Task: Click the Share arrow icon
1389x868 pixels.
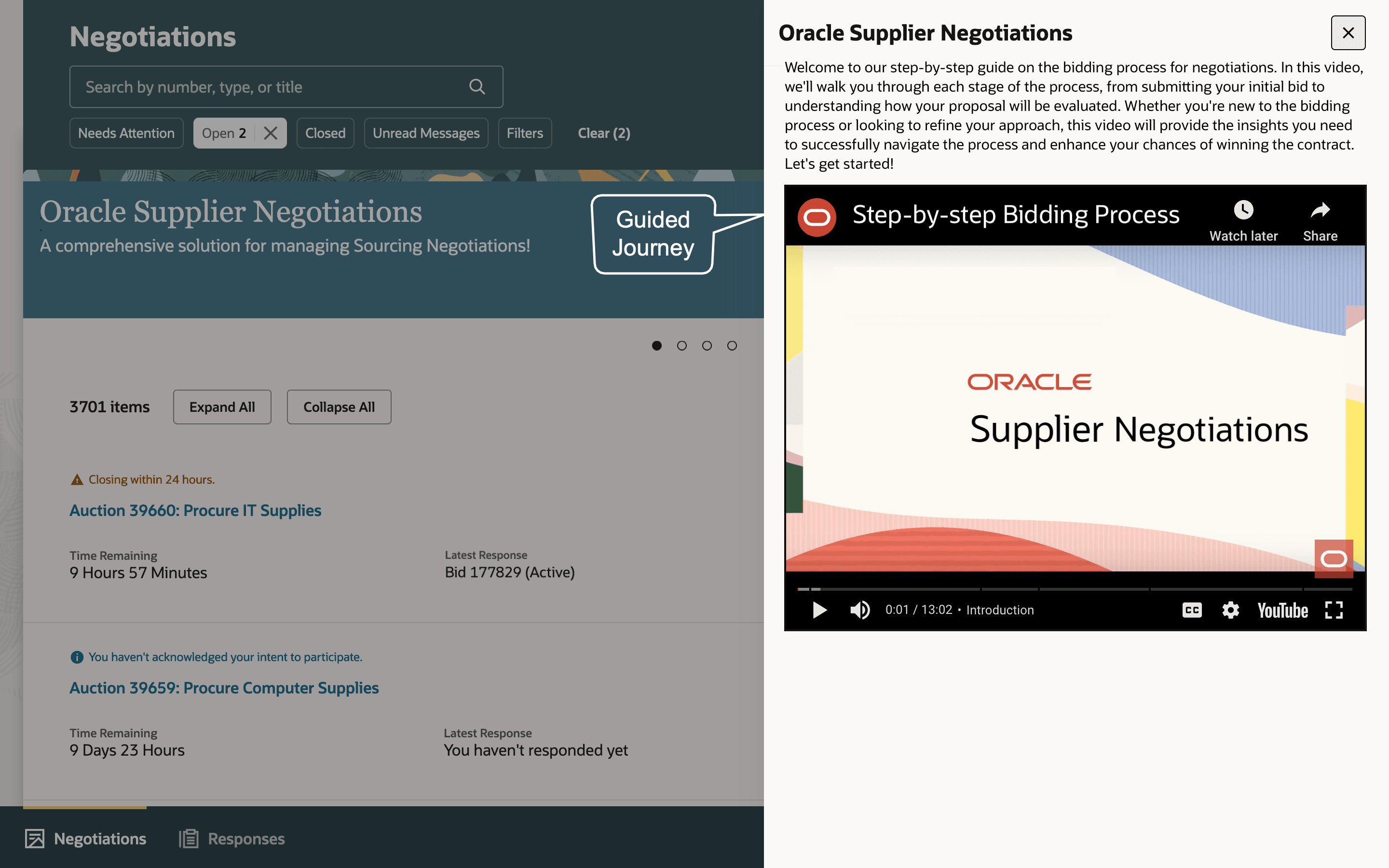Action: pyautogui.click(x=1320, y=211)
